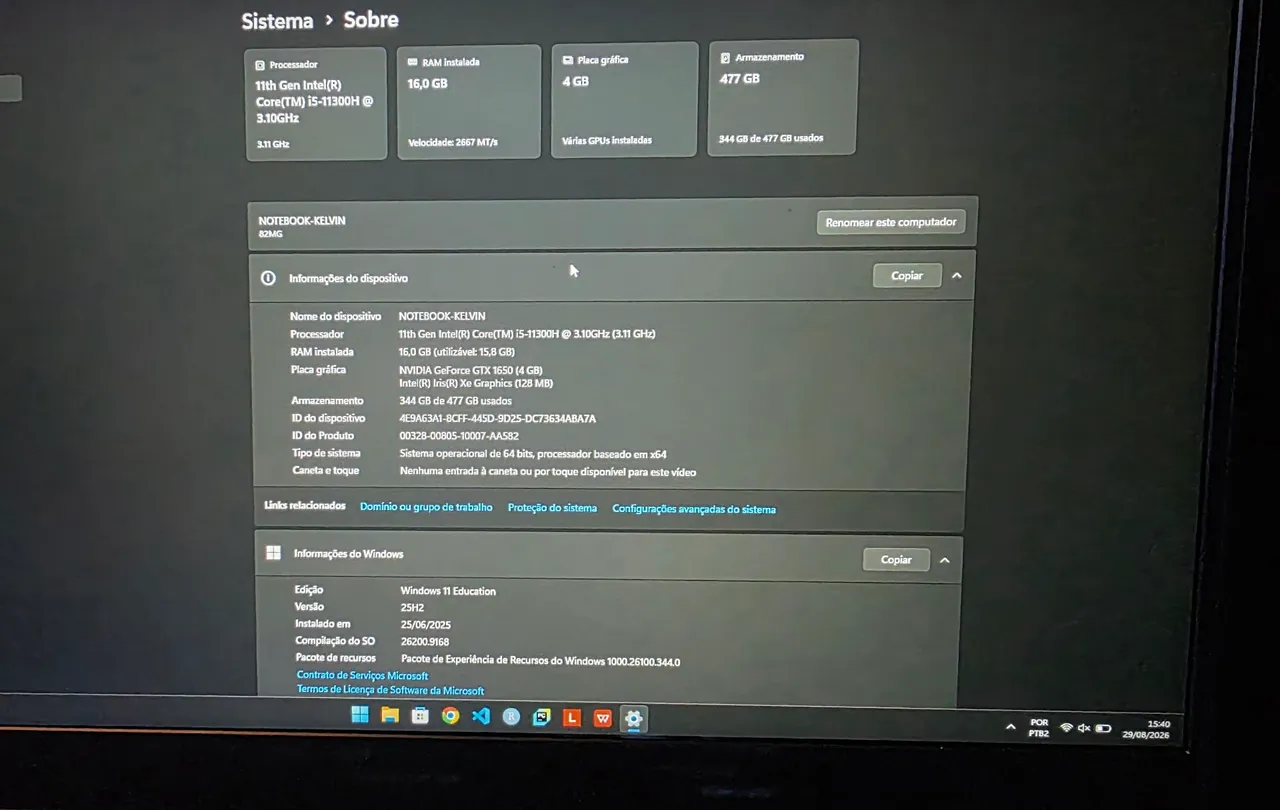Collapse the Informações do Windows section
Image resolution: width=1280 pixels, height=810 pixels.
(945, 560)
